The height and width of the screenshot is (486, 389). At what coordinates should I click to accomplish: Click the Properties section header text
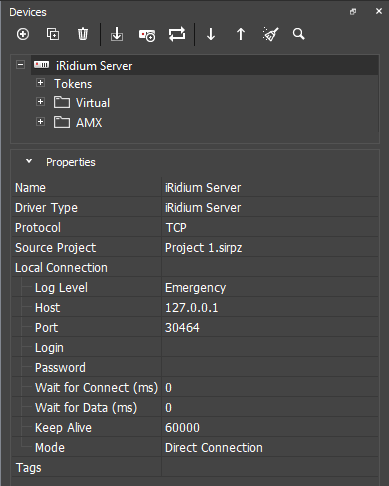coord(71,162)
